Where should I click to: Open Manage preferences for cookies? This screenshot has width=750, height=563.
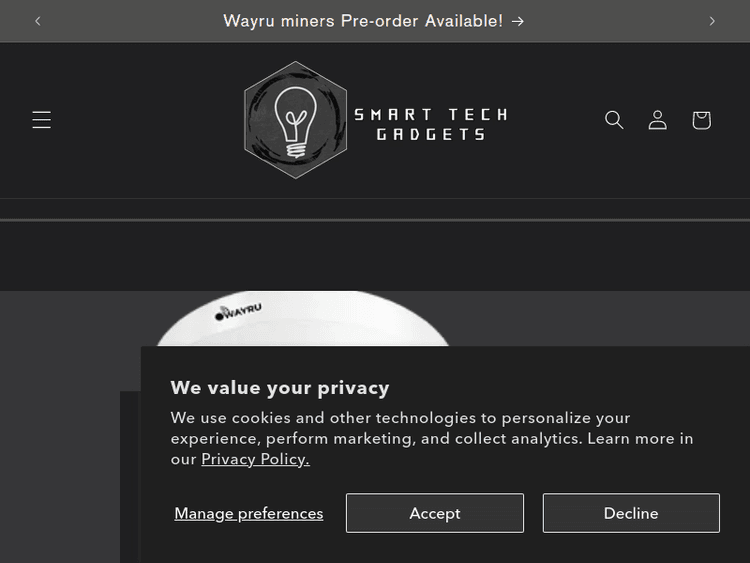pyautogui.click(x=249, y=513)
